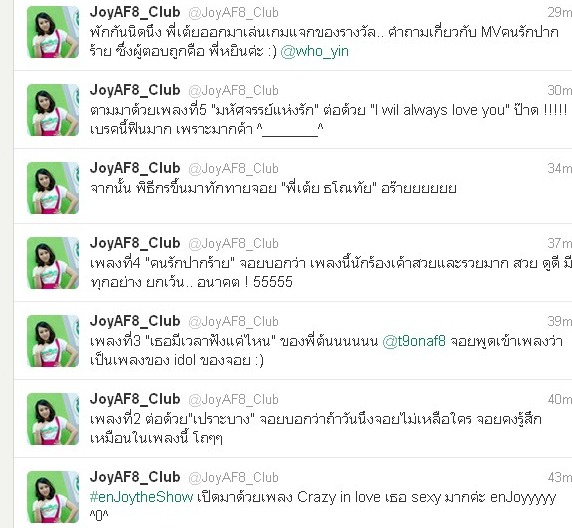This screenshot has width=572, height=528.
Task: Open the #enJoytheShow hashtag
Action: [x=142, y=497]
